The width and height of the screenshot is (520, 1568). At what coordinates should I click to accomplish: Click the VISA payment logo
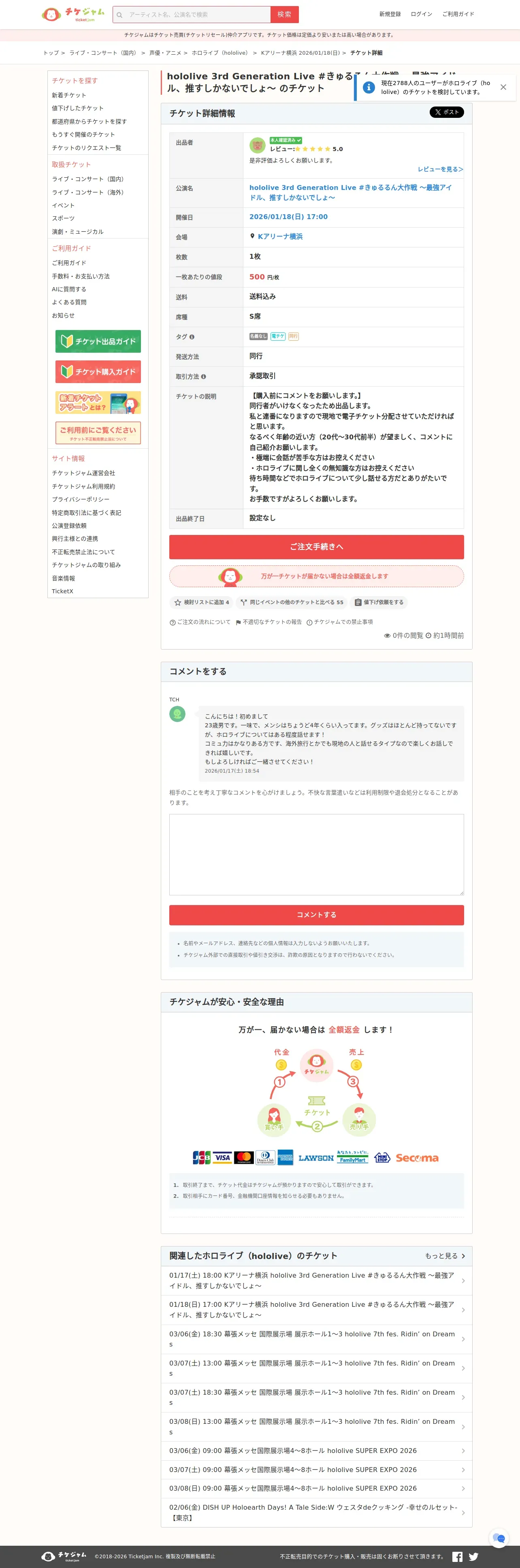222,1158
